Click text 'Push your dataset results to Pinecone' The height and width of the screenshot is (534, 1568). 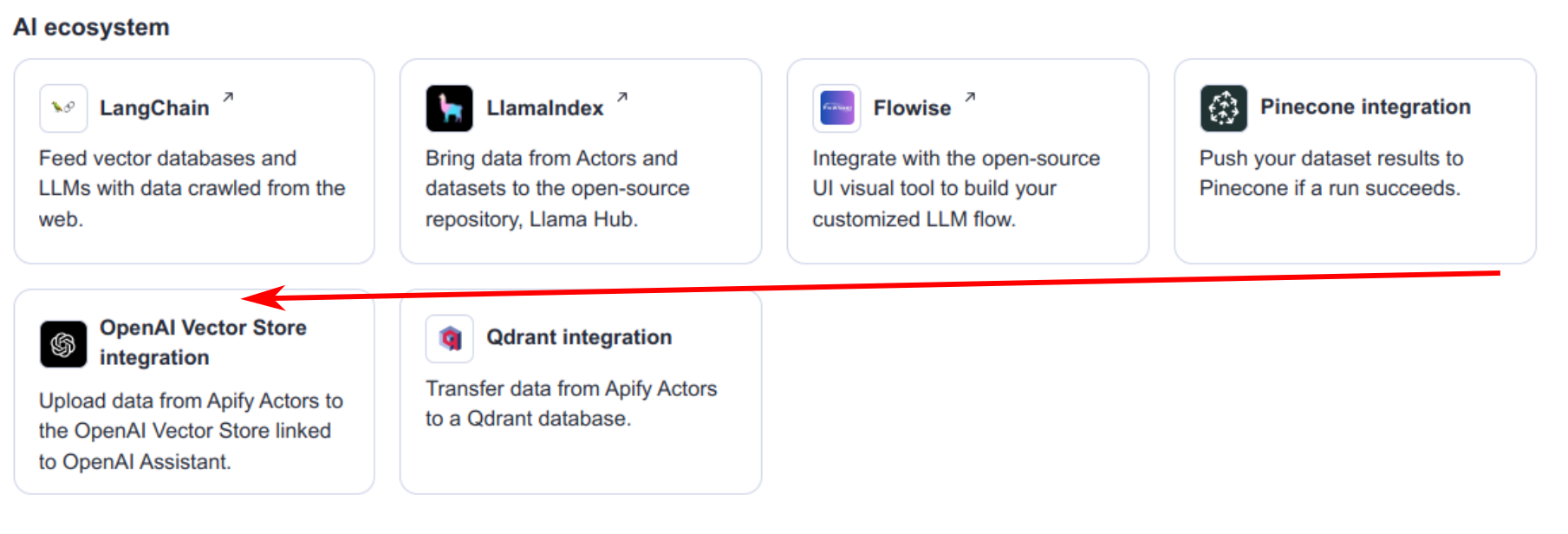point(1331,173)
